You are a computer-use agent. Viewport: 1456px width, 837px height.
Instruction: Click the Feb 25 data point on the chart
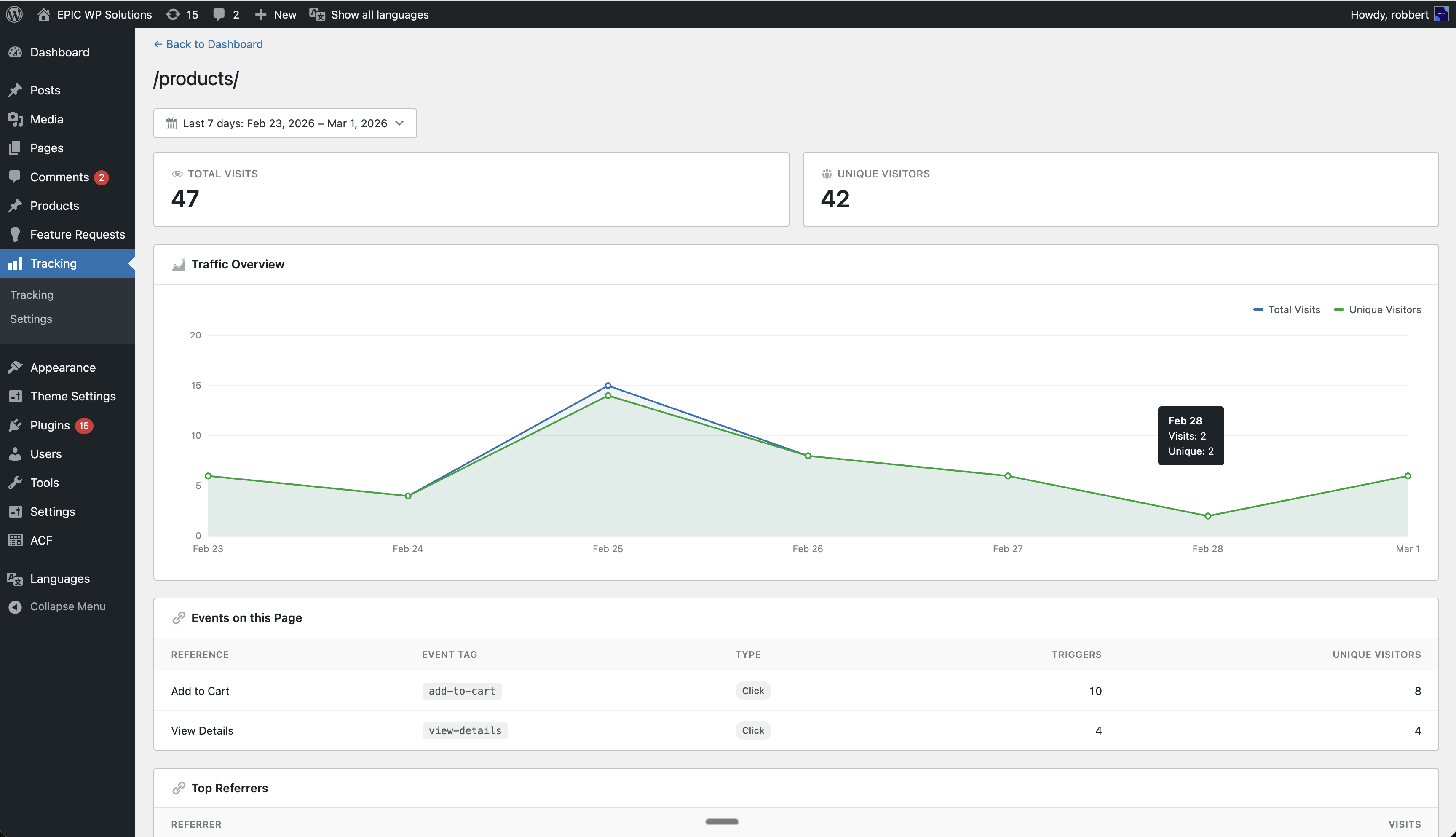pyautogui.click(x=608, y=386)
